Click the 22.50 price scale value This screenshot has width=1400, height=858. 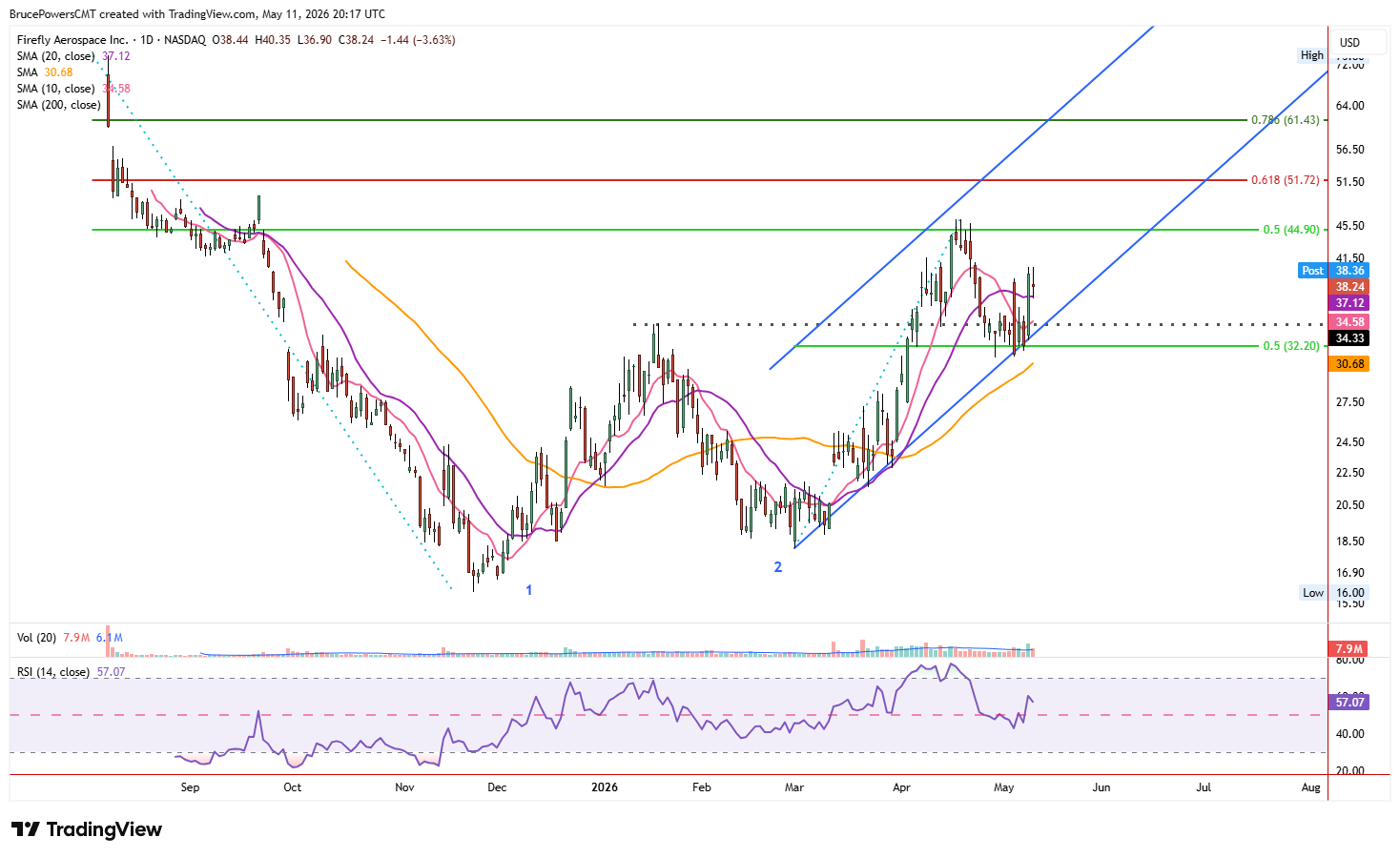[1350, 473]
